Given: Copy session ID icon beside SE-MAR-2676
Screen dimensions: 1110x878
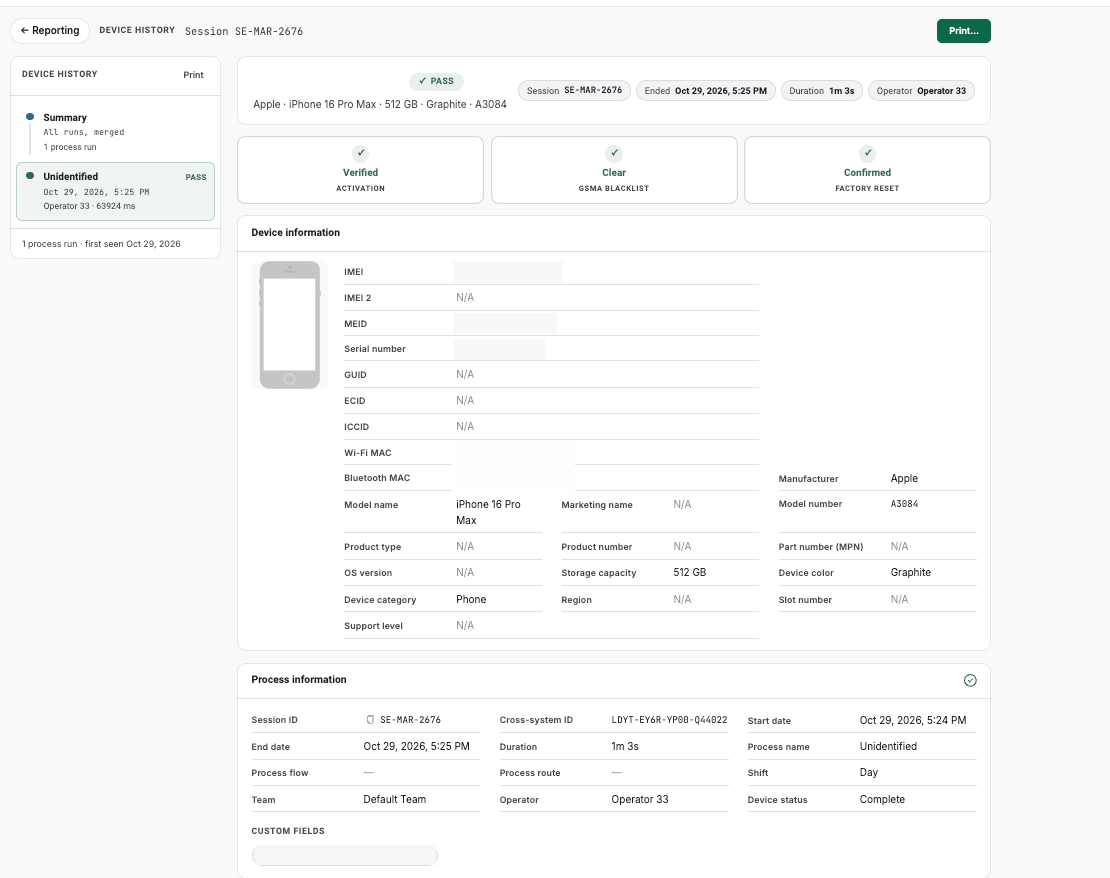Looking at the screenshot, I should coord(370,719).
